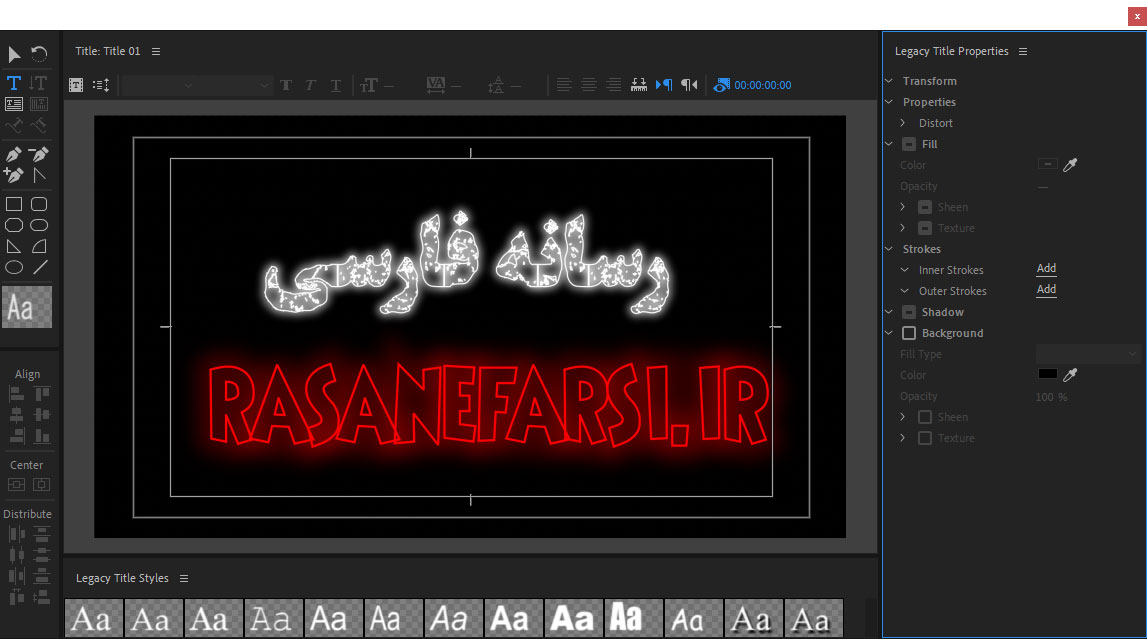Open the Fill color swatch
1147x639 pixels.
tap(1048, 165)
